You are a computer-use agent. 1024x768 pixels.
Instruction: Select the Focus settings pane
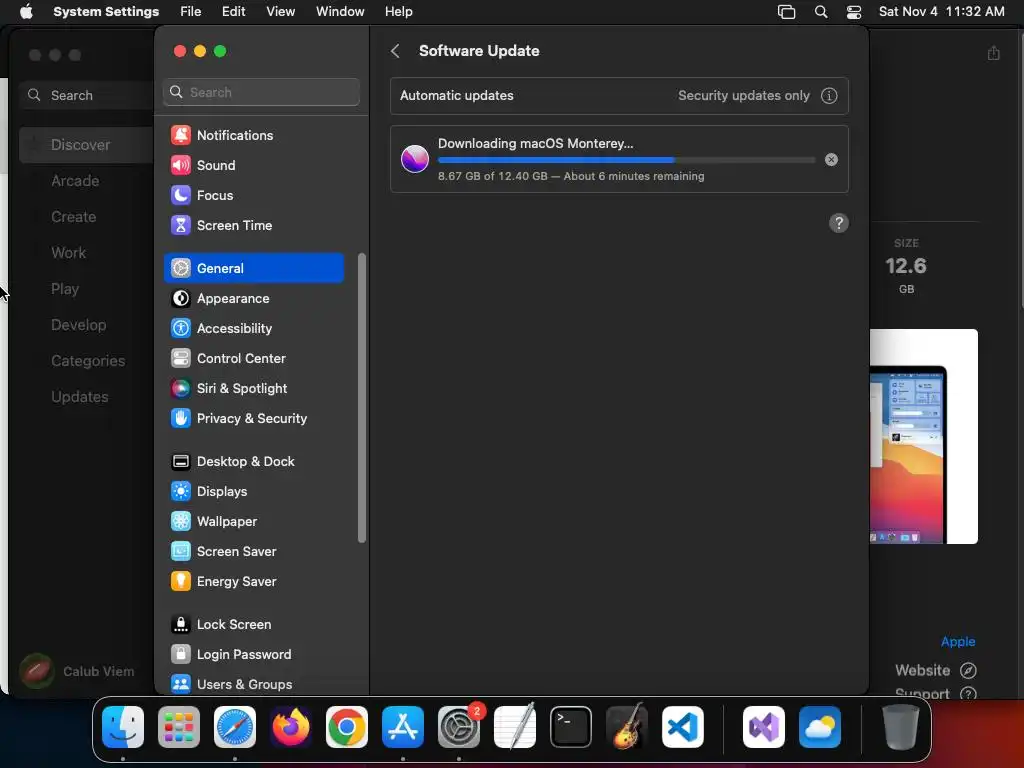(x=253, y=195)
